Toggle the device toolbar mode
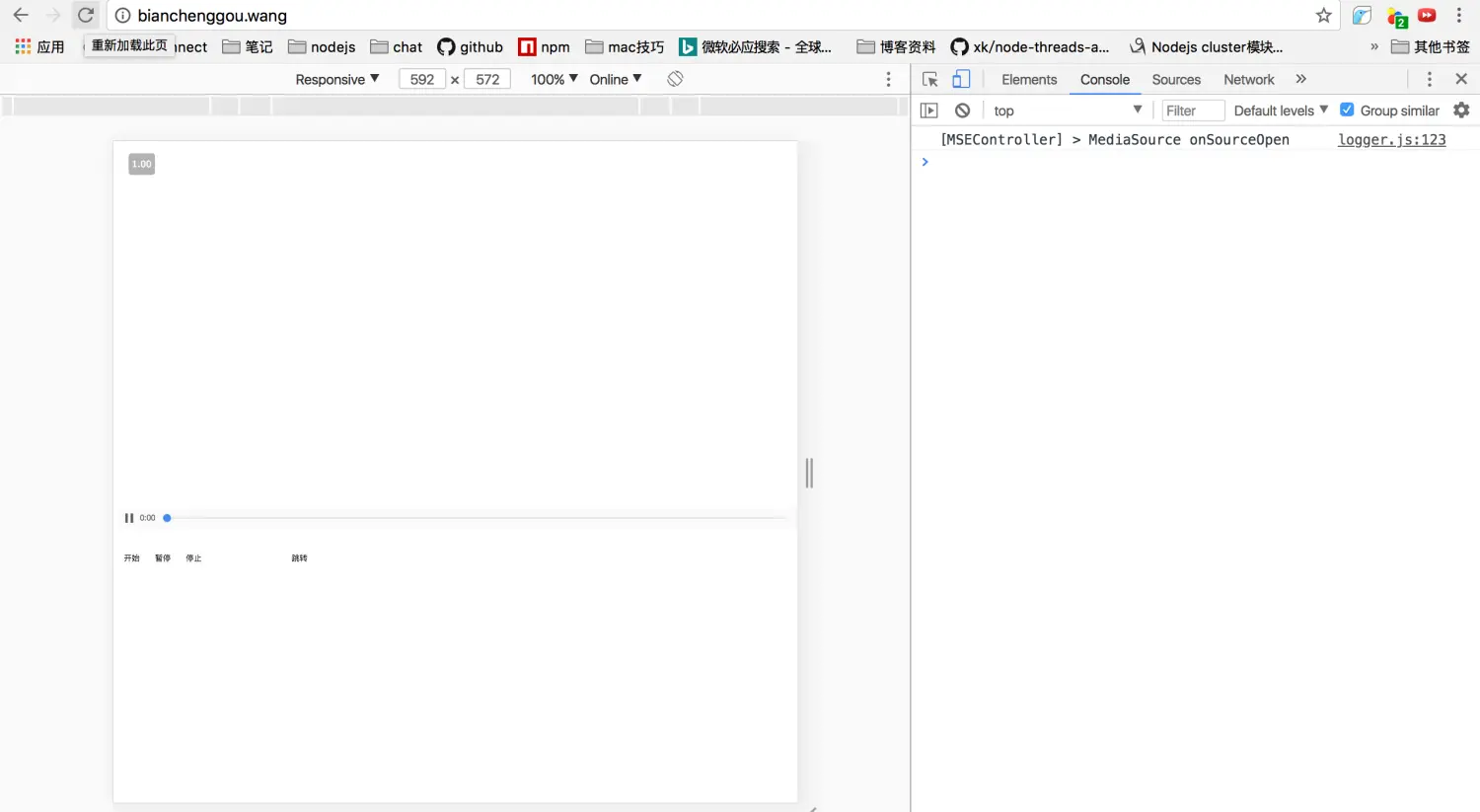Image resolution: width=1480 pixels, height=812 pixels. pos(961,79)
